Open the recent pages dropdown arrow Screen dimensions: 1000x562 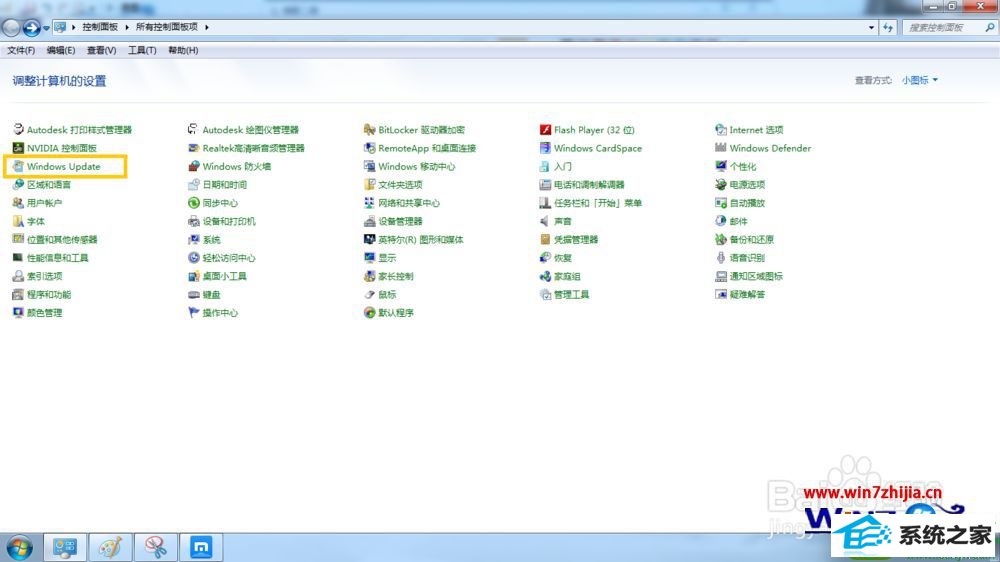pyautogui.click(x=47, y=28)
